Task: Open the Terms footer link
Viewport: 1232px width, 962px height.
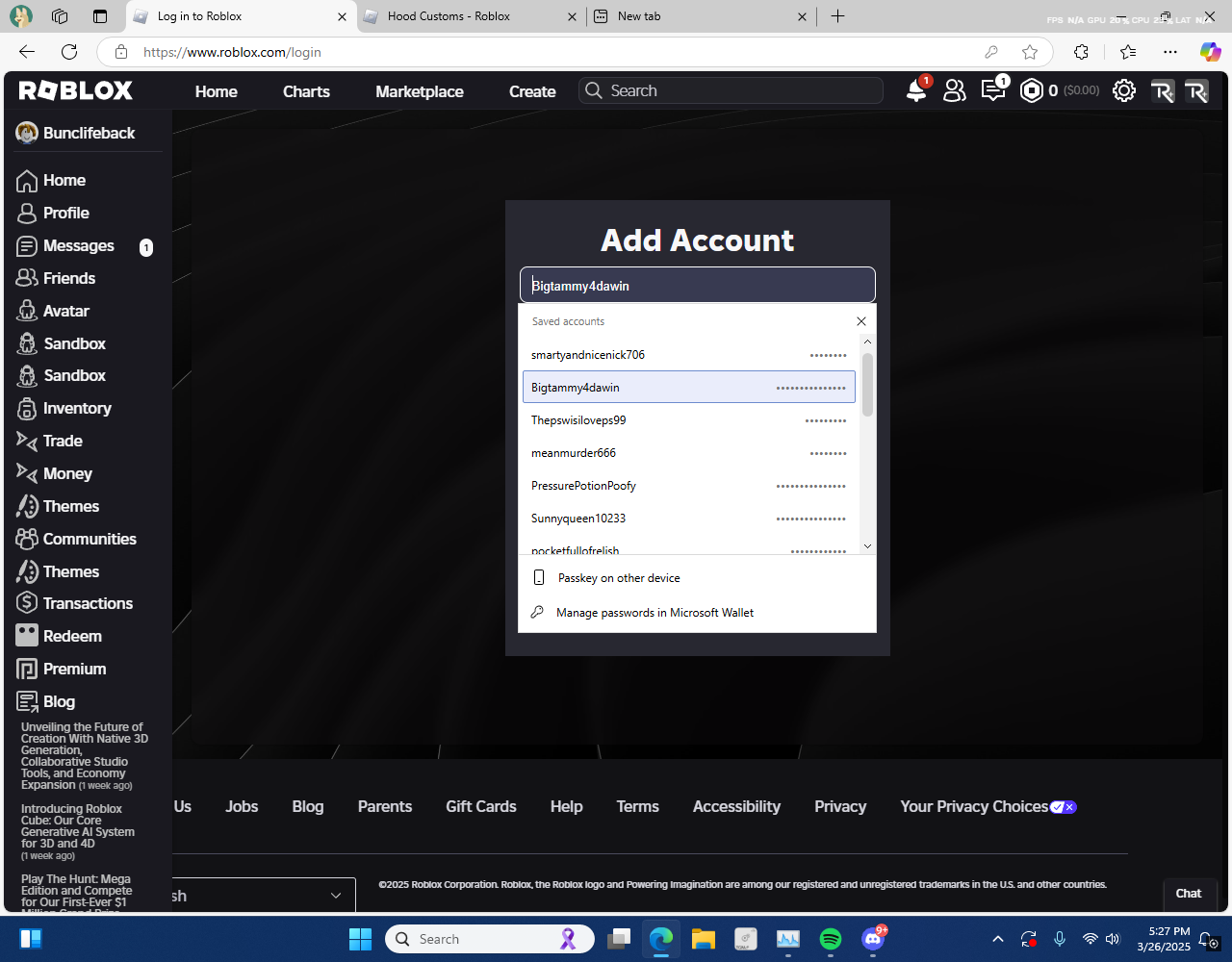Action: [x=638, y=806]
